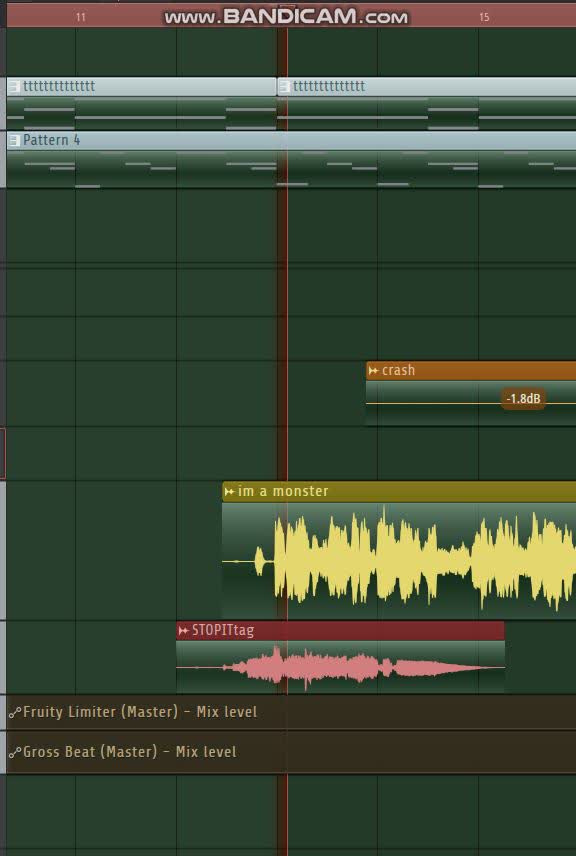Screen dimensions: 576x856
Task: Open first tttttttttttttt pattern clip menu icon
Action: [x=14, y=86]
